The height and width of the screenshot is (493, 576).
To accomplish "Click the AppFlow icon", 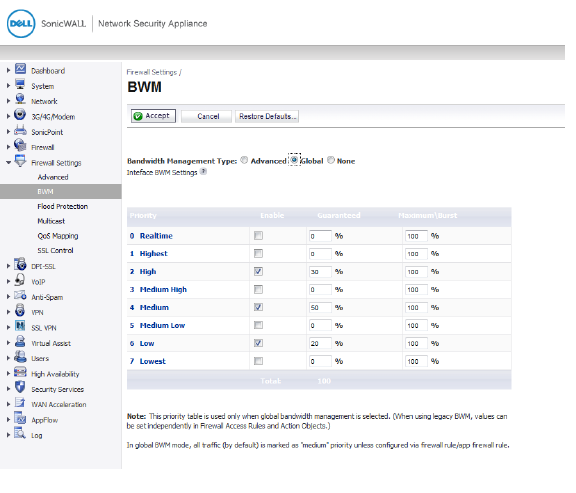I will click(x=20, y=418).
